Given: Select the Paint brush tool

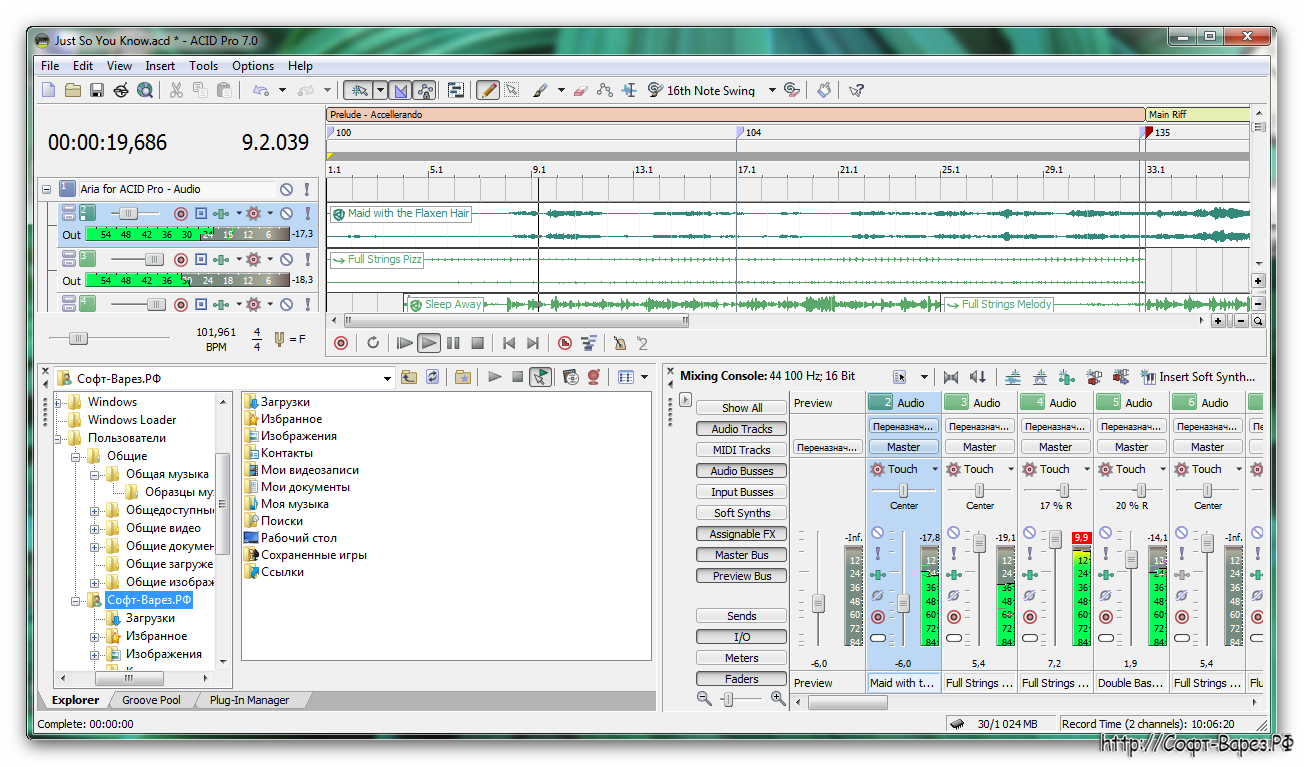Looking at the screenshot, I should click(540, 90).
